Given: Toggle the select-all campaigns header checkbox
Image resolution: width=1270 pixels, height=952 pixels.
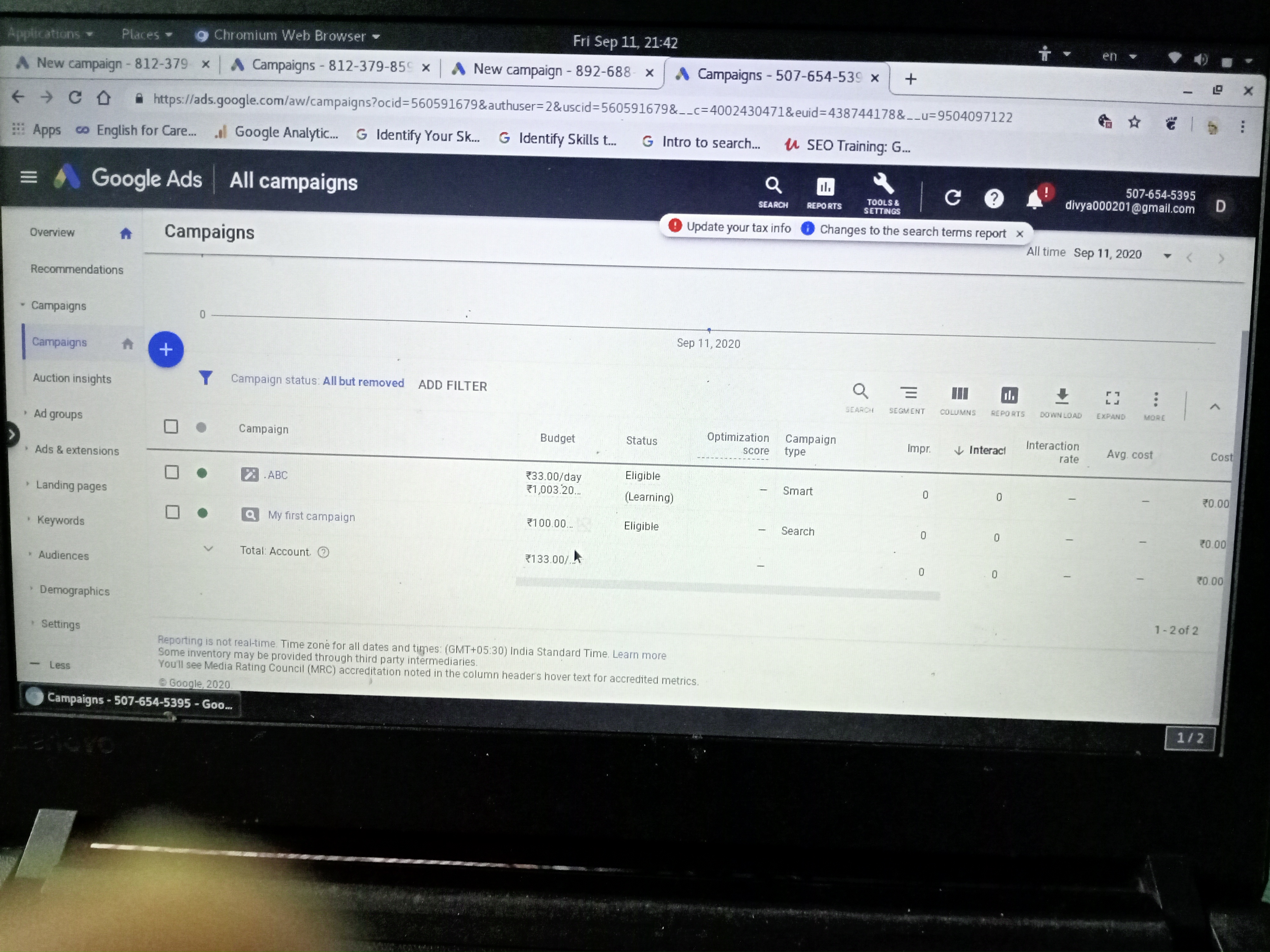Looking at the screenshot, I should (170, 426).
